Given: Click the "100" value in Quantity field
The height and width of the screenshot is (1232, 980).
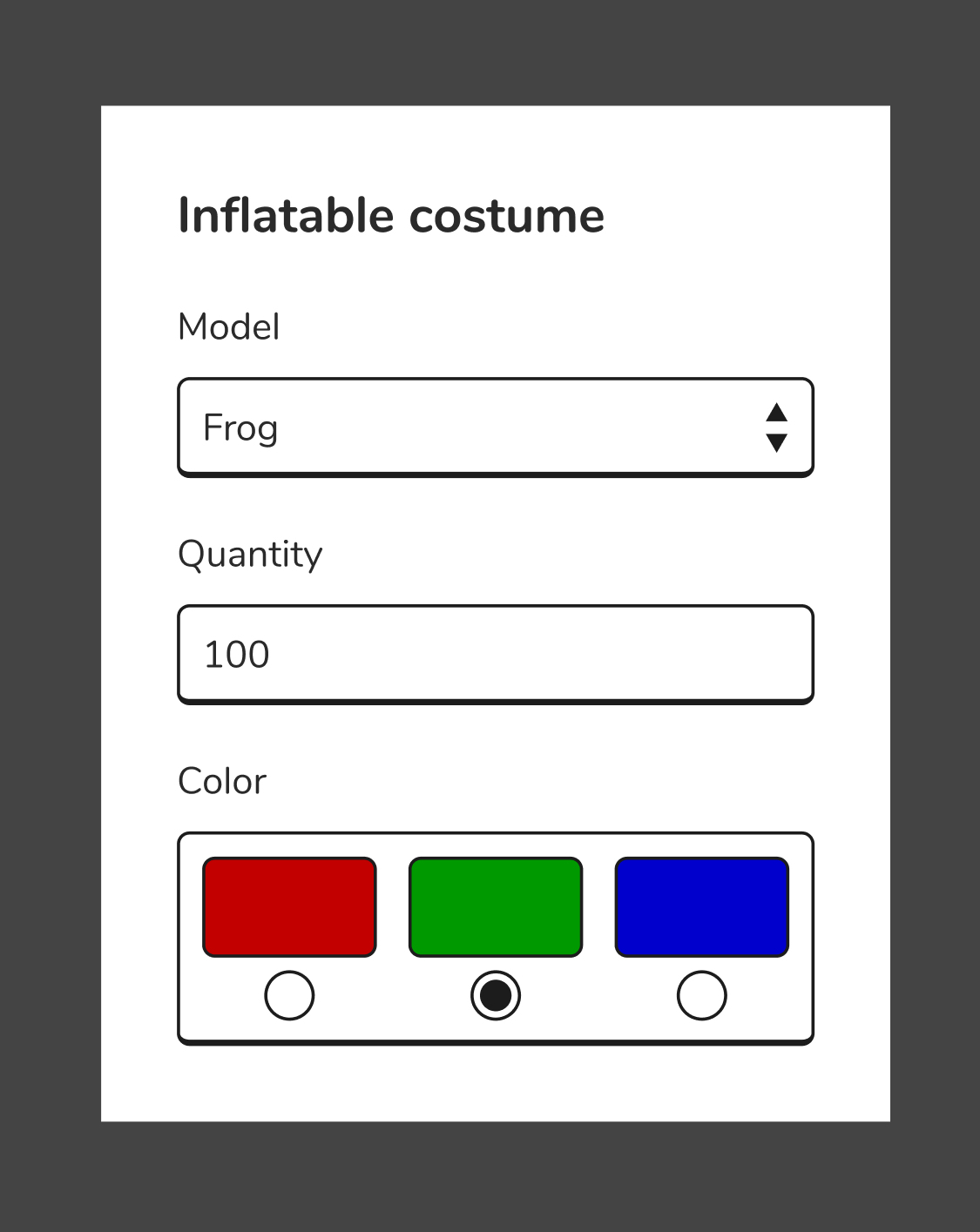Looking at the screenshot, I should (x=236, y=655).
